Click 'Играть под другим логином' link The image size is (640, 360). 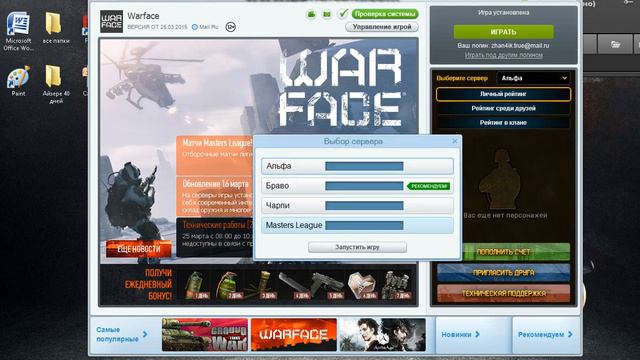tap(504, 55)
